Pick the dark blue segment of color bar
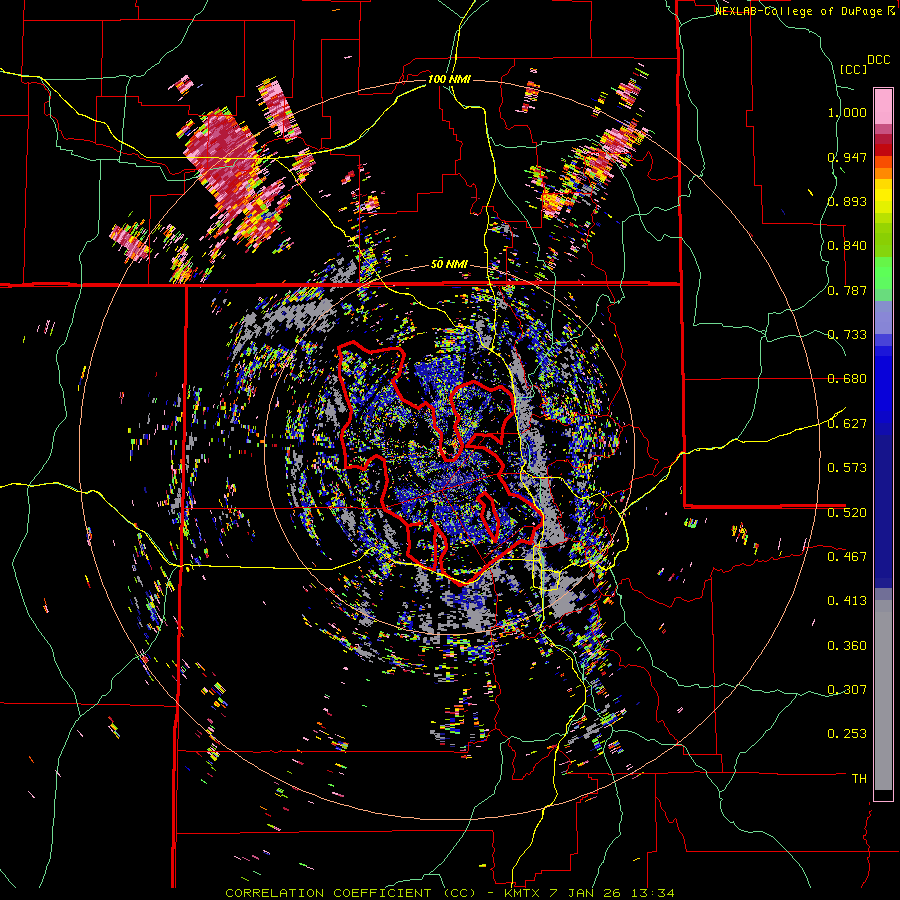Viewport: 900px width, 900px height. 883,511
